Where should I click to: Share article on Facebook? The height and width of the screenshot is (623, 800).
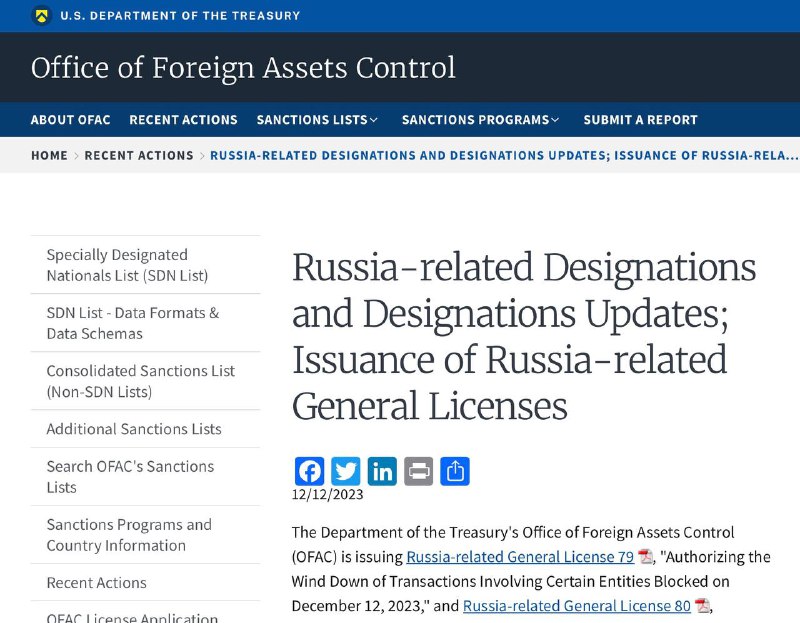[309, 471]
